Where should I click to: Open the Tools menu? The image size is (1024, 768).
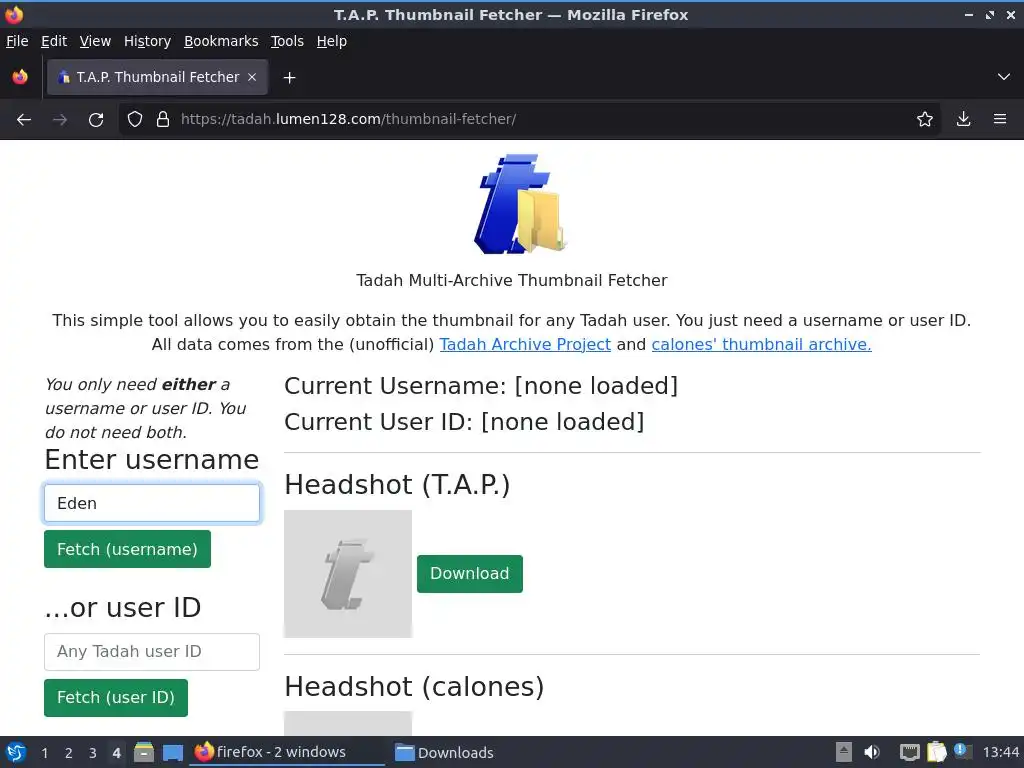pyautogui.click(x=287, y=41)
